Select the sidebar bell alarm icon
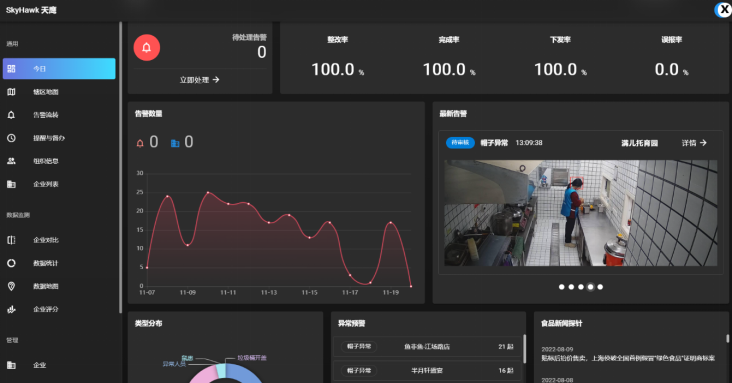The image size is (732, 383). point(11,115)
